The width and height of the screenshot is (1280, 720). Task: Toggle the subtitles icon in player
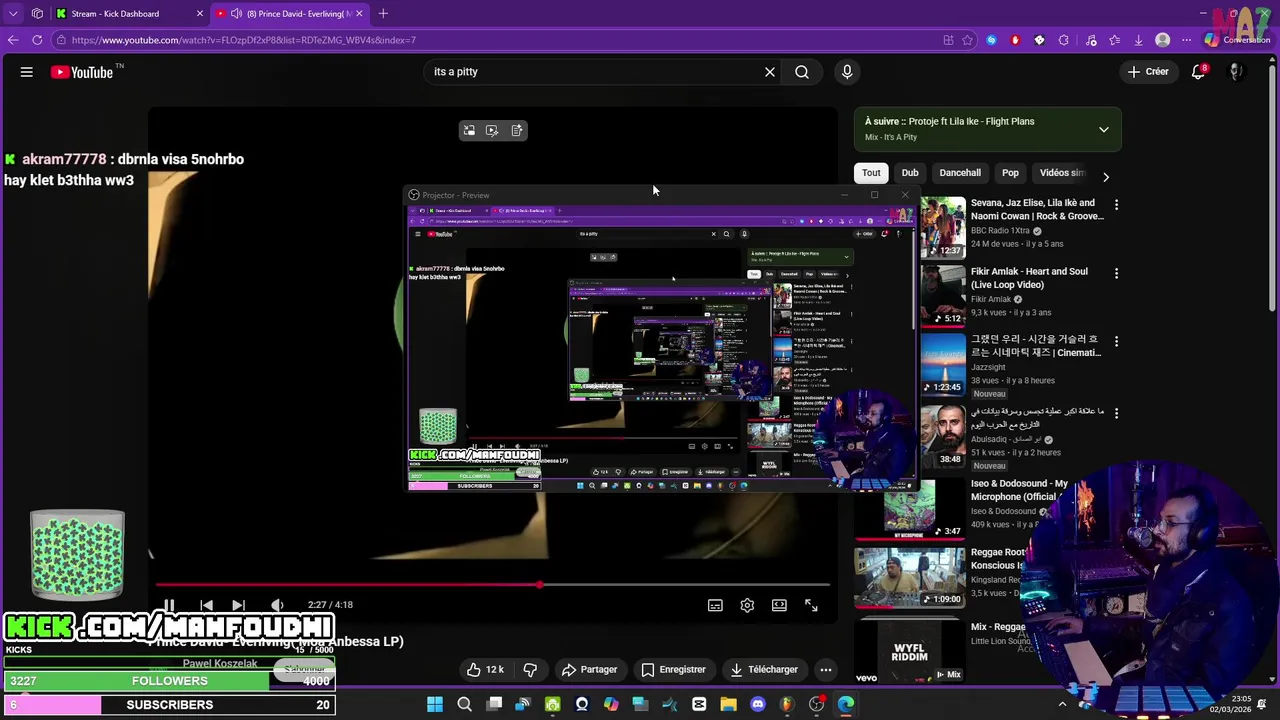[715, 605]
